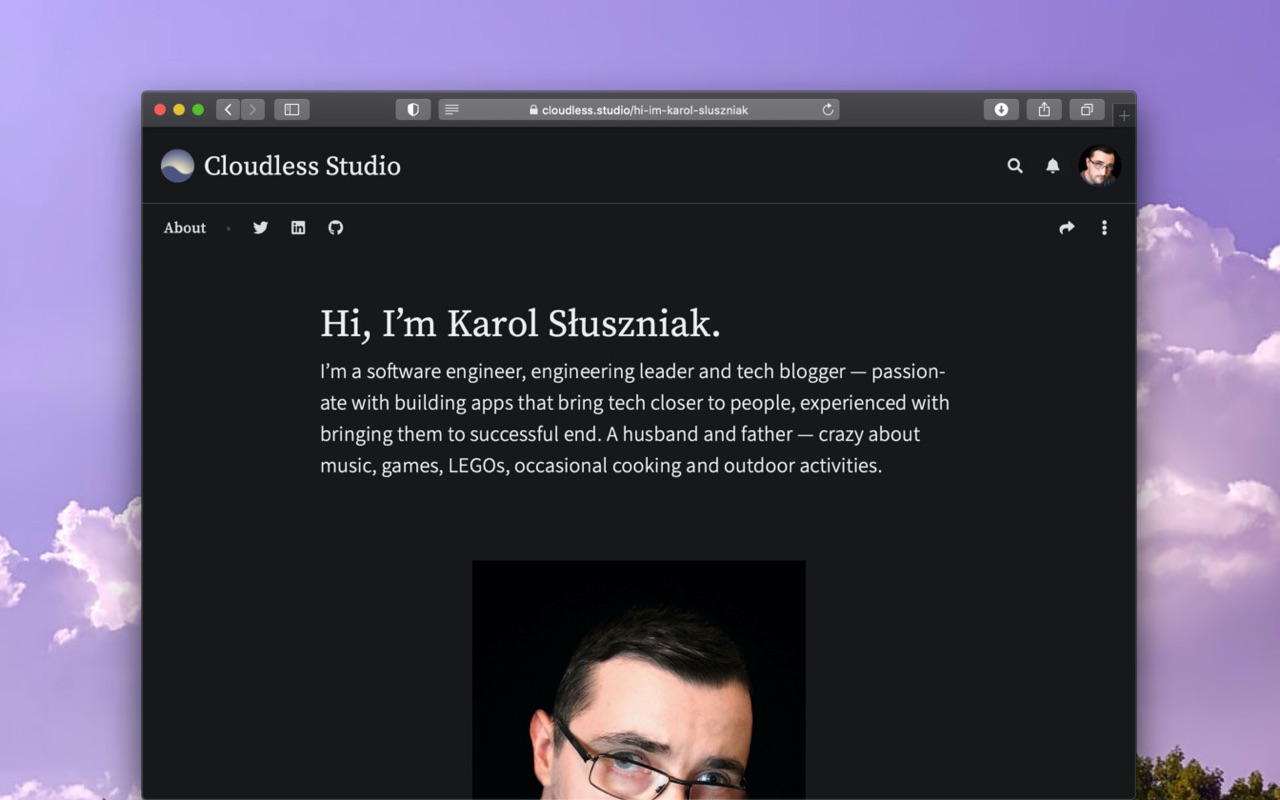Show downloads with the download icon

pyautogui.click(x=1001, y=110)
